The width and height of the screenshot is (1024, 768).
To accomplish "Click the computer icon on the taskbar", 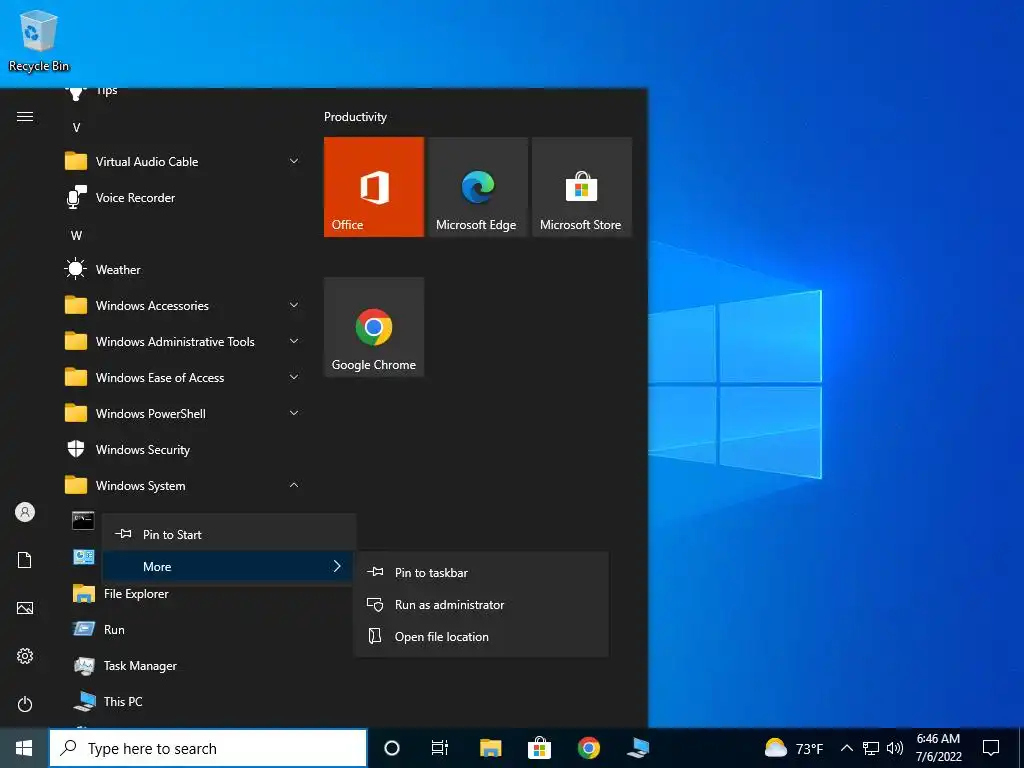I will click(638, 748).
